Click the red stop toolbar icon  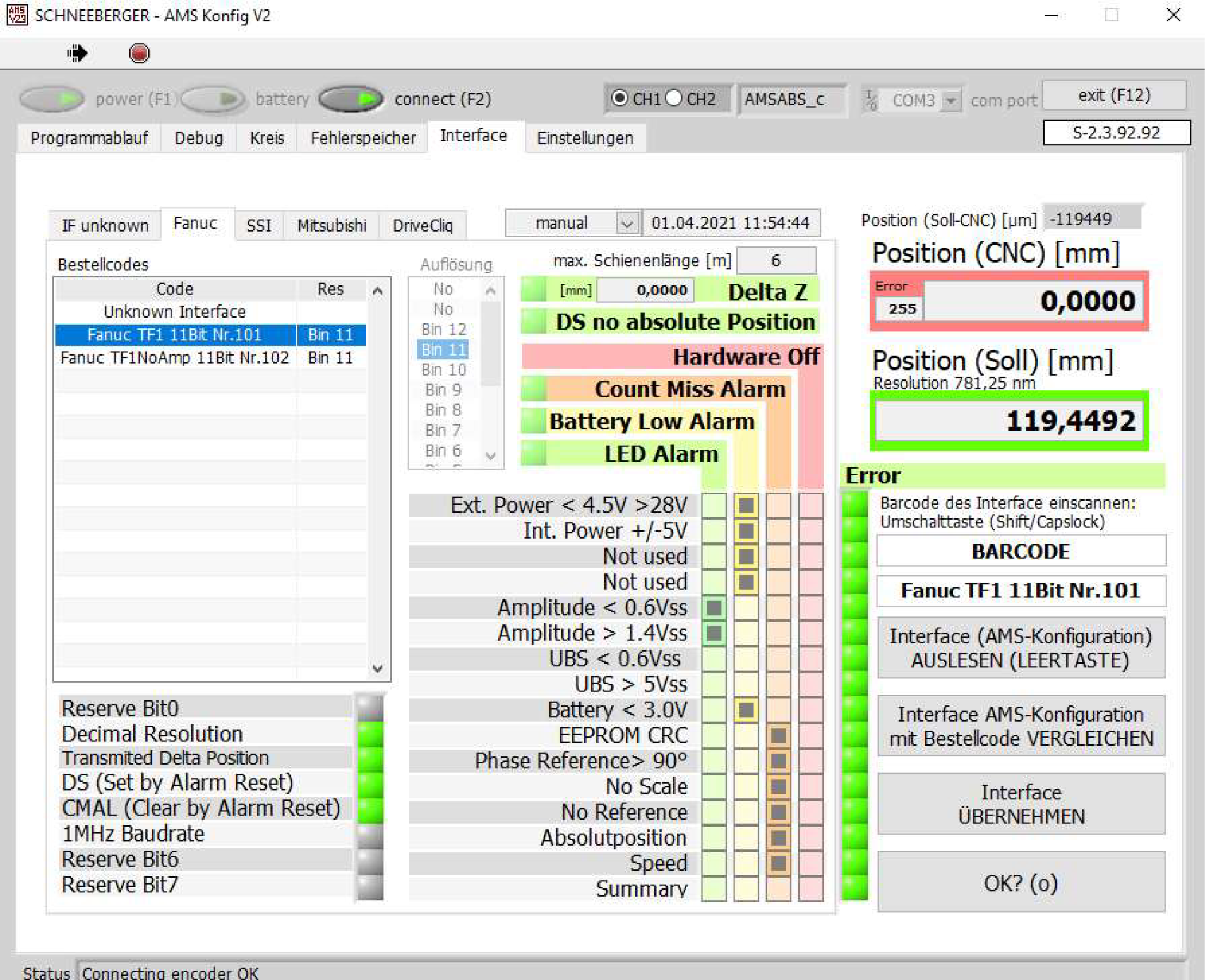(x=139, y=53)
